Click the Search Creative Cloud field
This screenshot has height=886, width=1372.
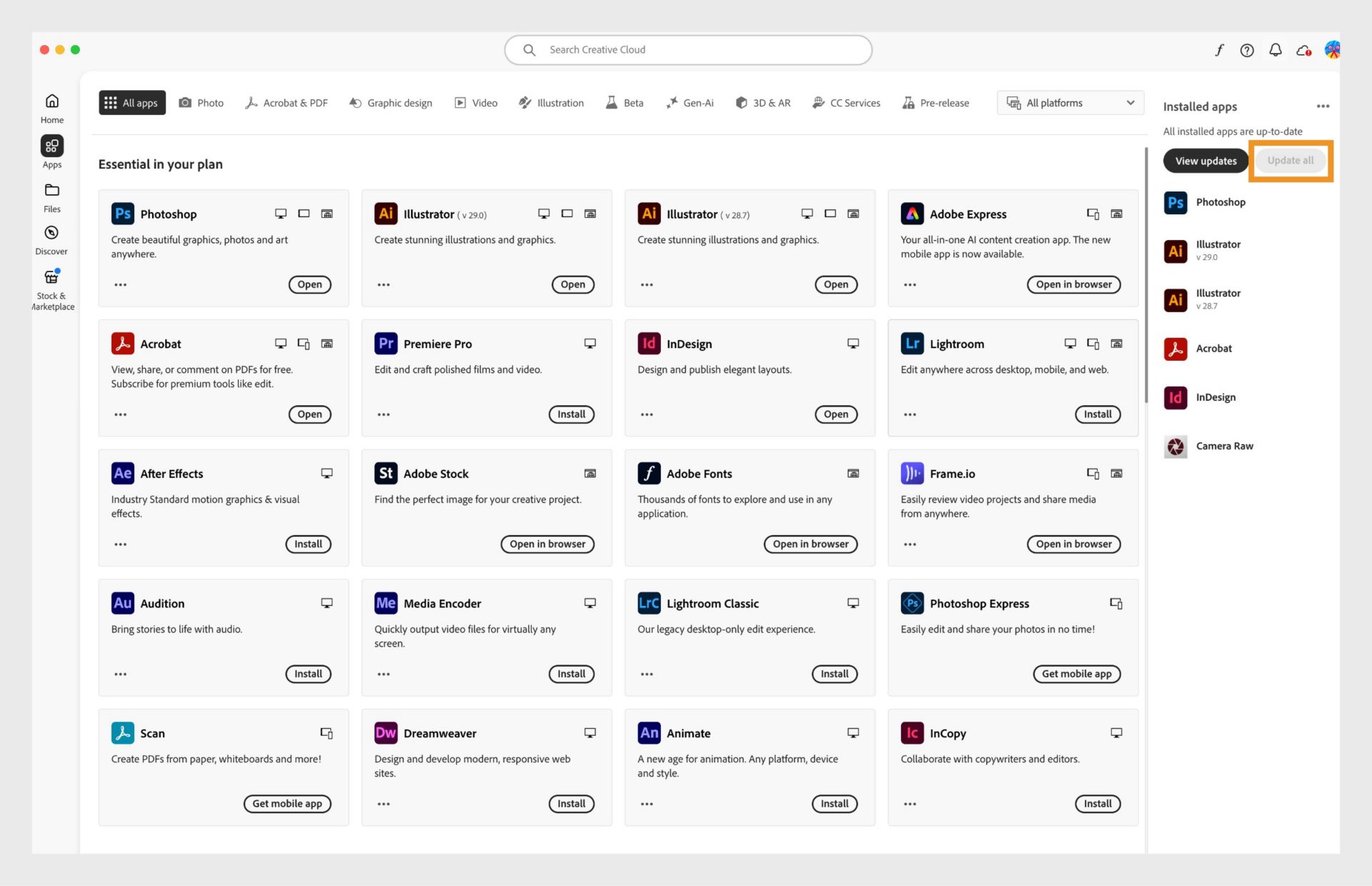687,49
